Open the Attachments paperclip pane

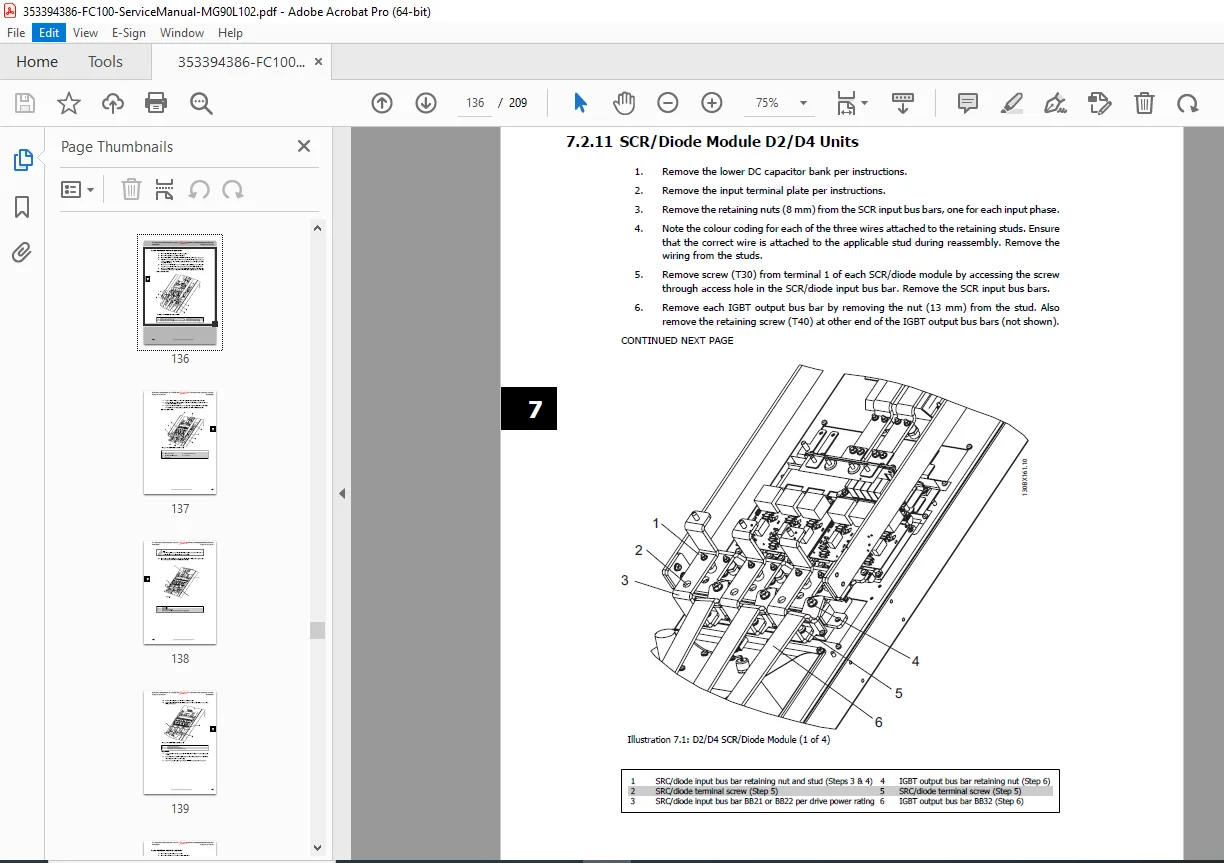tap(22, 253)
